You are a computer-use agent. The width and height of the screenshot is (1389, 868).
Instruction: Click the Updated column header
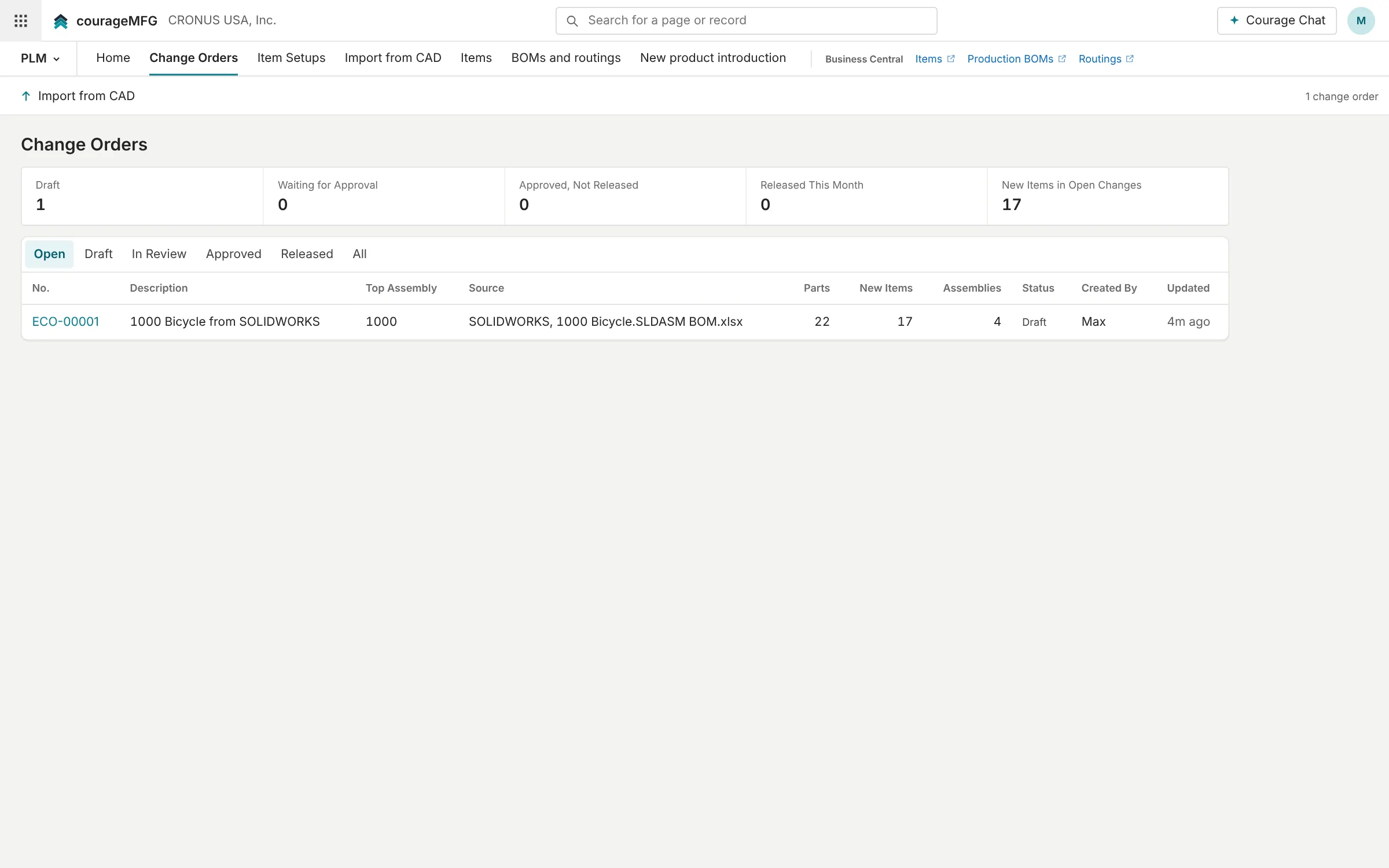coord(1188,288)
